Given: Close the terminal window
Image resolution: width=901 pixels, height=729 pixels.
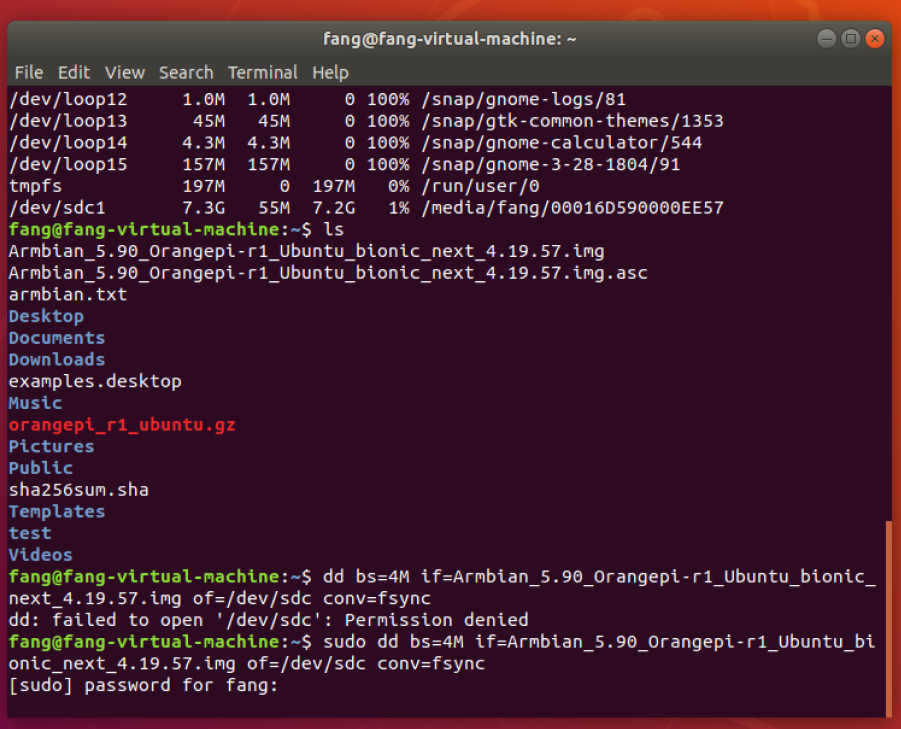Looking at the screenshot, I should point(875,38).
